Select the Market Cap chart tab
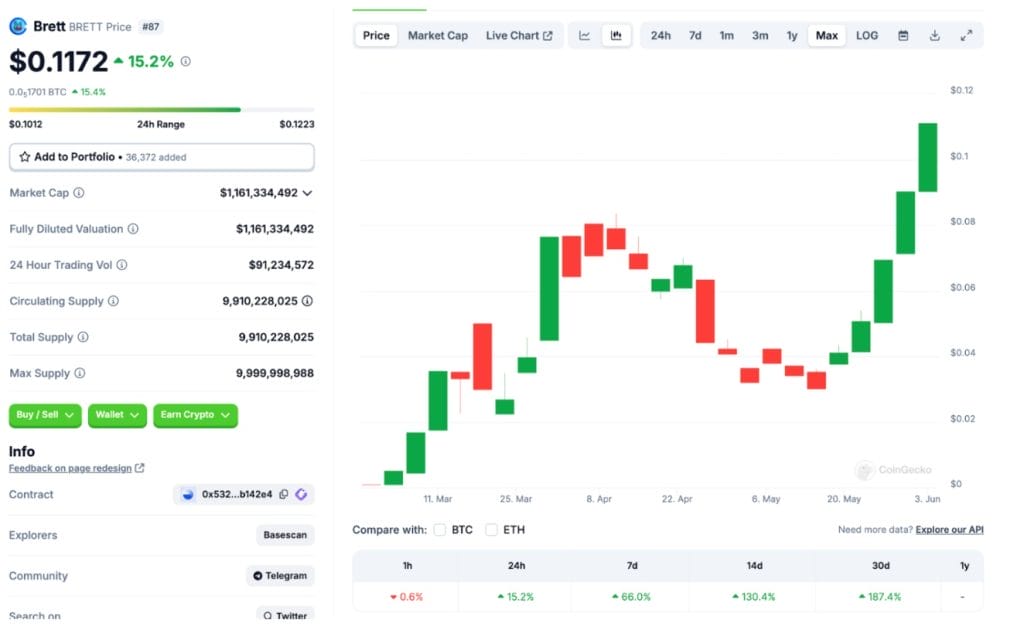The height and width of the screenshot is (637, 1024). [x=438, y=36]
